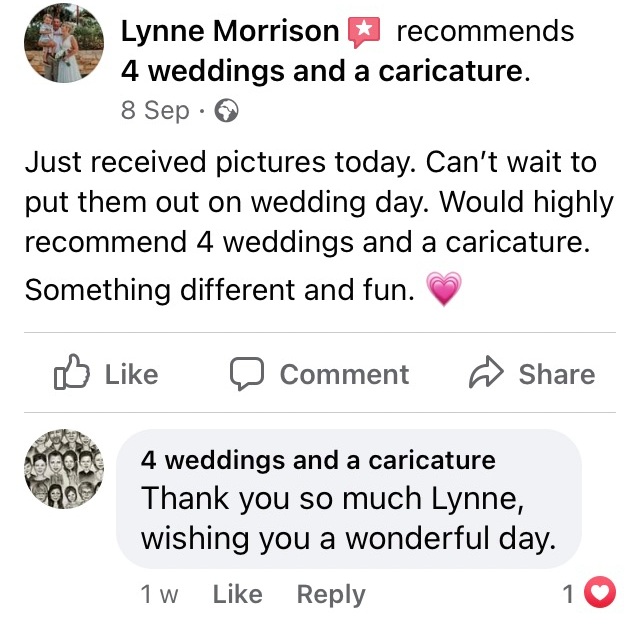Click the speech bubble Comment icon
Viewport: 640px width, 636px height.
(246, 374)
